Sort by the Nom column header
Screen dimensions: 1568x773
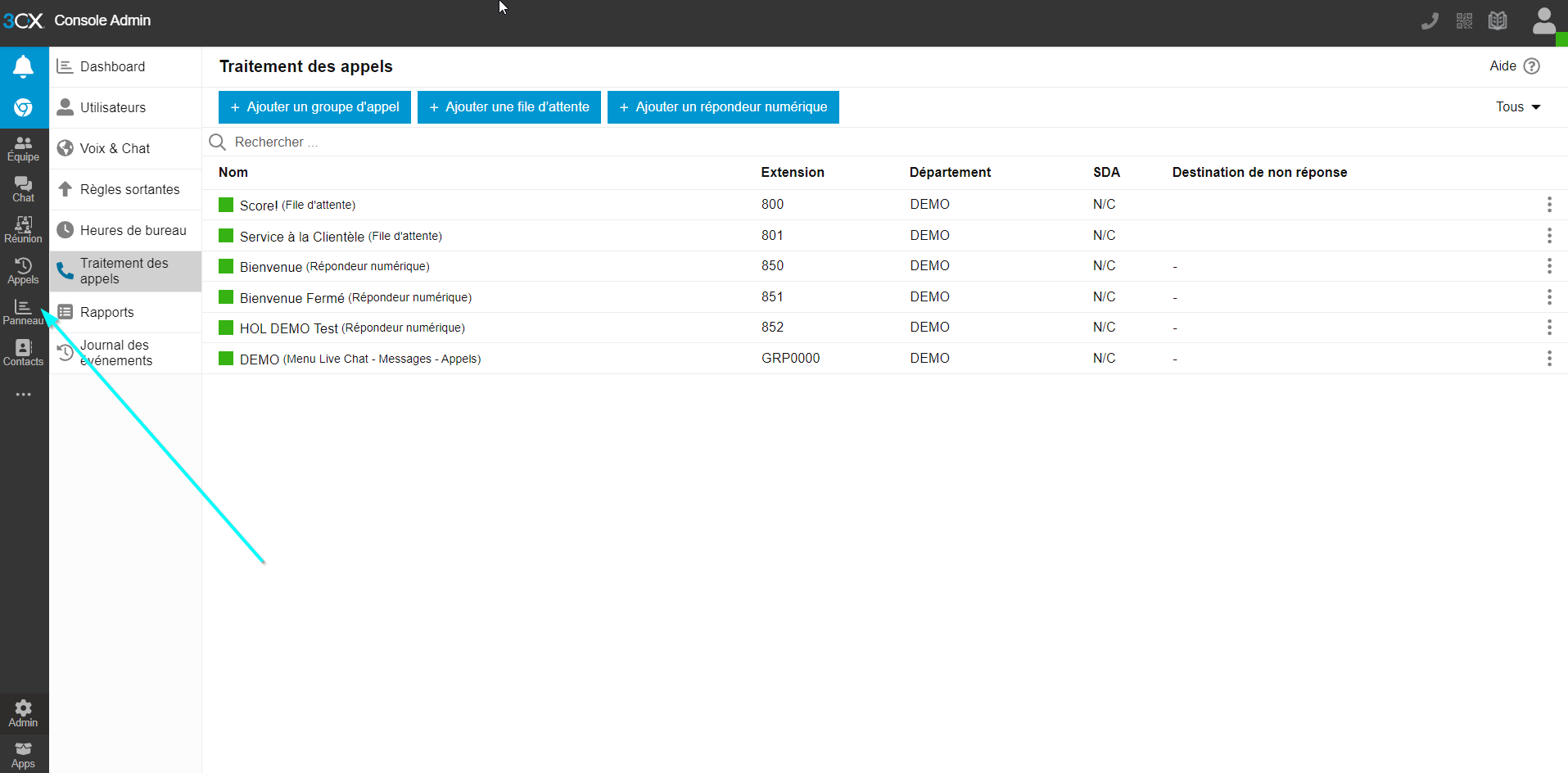tap(233, 173)
